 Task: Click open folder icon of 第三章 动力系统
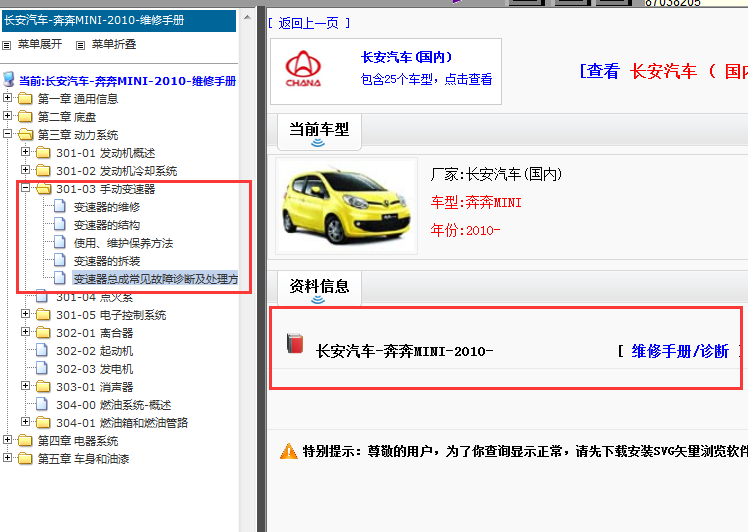[x=25, y=135]
